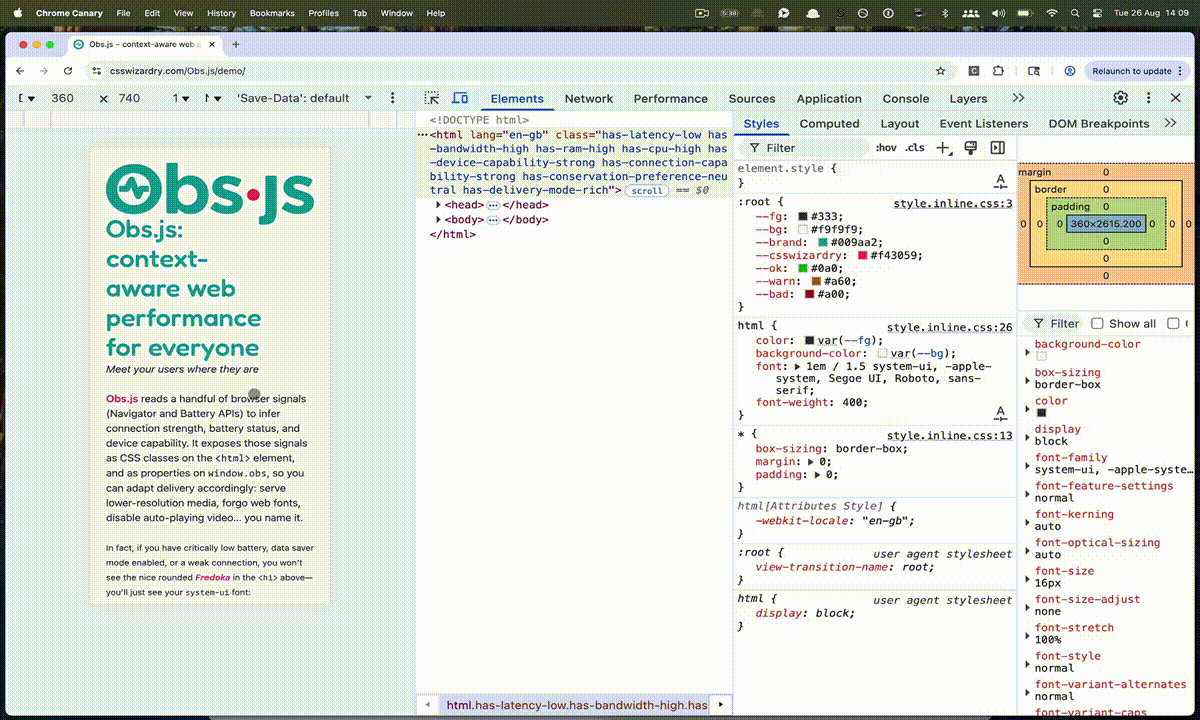
Task: Enable the Show all checkbox
Action: pyautogui.click(x=1097, y=323)
